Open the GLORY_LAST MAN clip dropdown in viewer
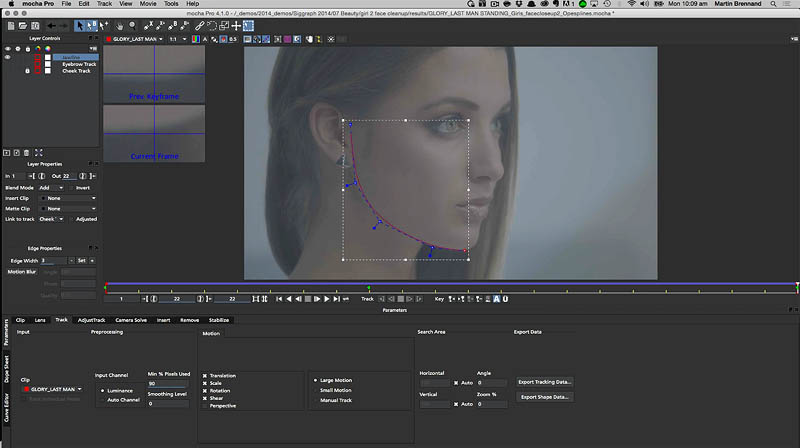The width and height of the screenshot is (800, 448). click(133, 39)
